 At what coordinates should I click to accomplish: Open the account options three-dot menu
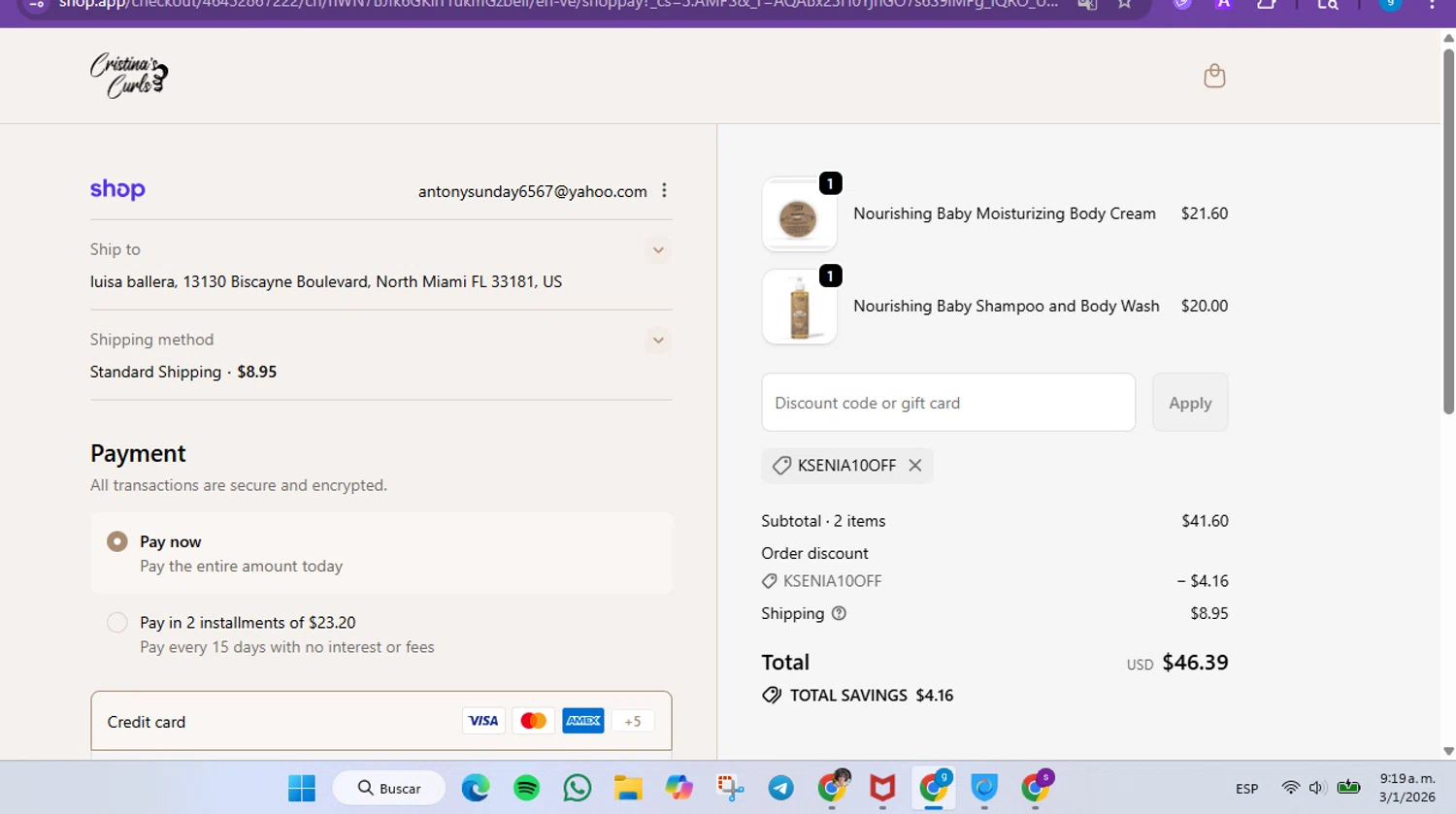pyautogui.click(x=664, y=190)
